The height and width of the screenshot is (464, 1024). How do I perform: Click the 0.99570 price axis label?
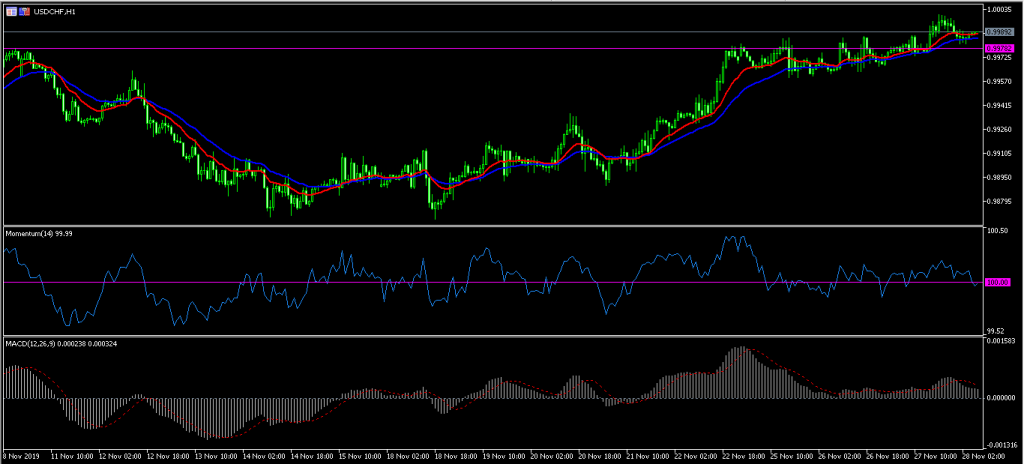[999, 82]
